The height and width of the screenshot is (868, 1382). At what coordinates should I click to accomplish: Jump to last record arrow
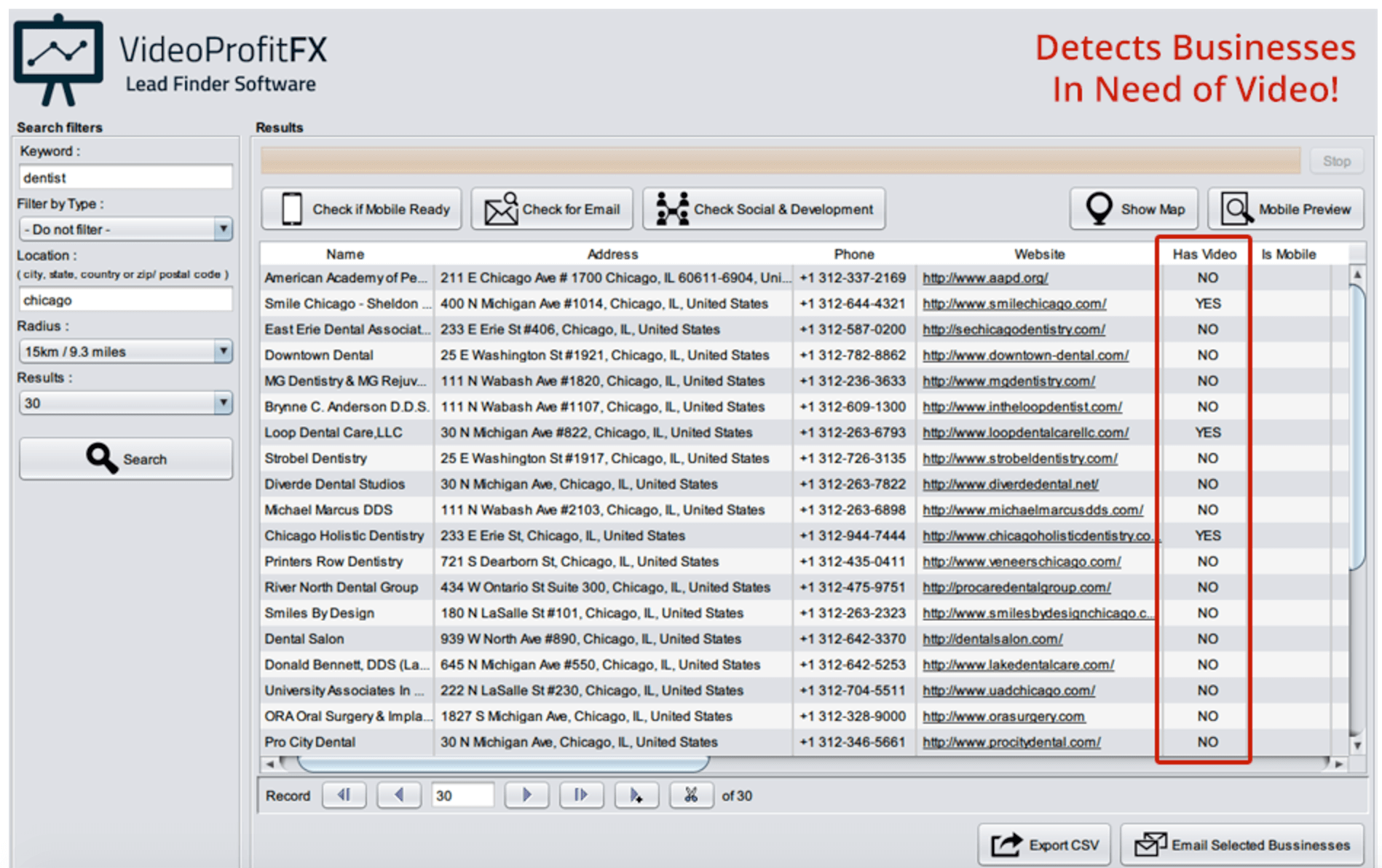(581, 795)
